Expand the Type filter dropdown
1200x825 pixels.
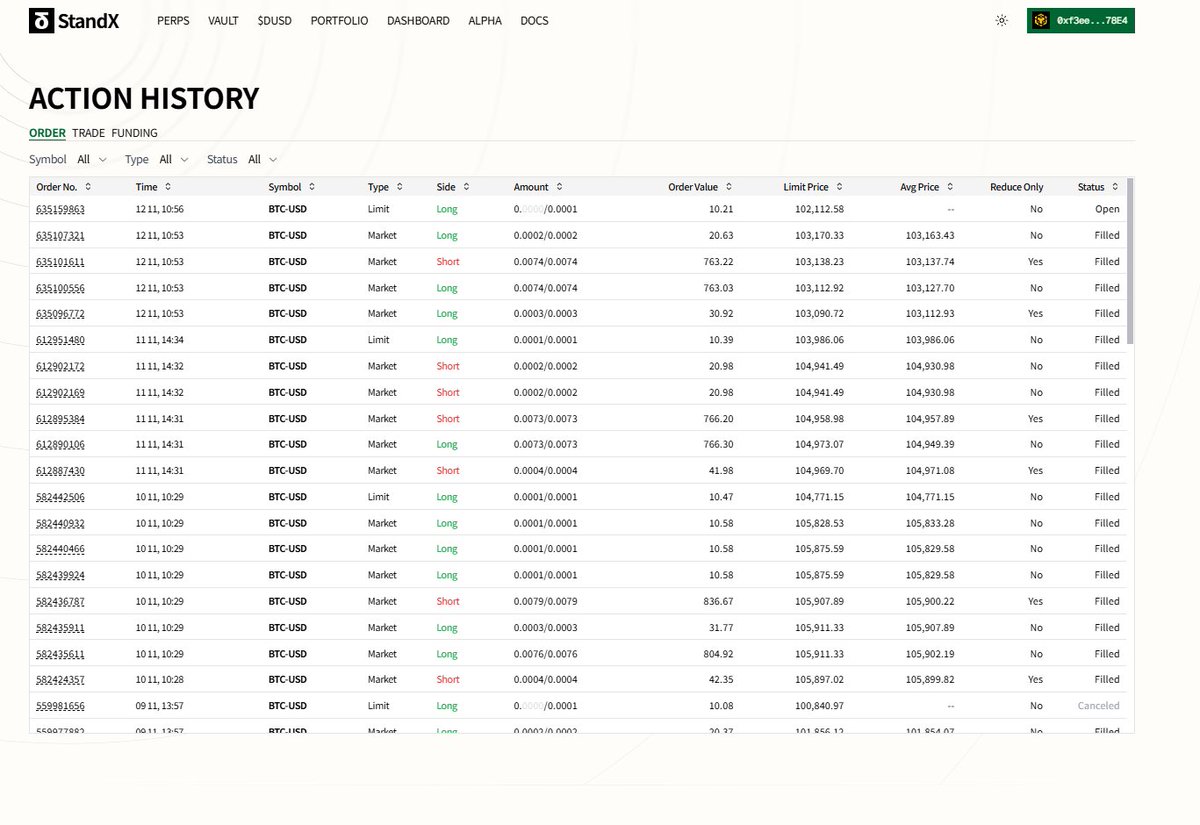pyautogui.click(x=174, y=159)
